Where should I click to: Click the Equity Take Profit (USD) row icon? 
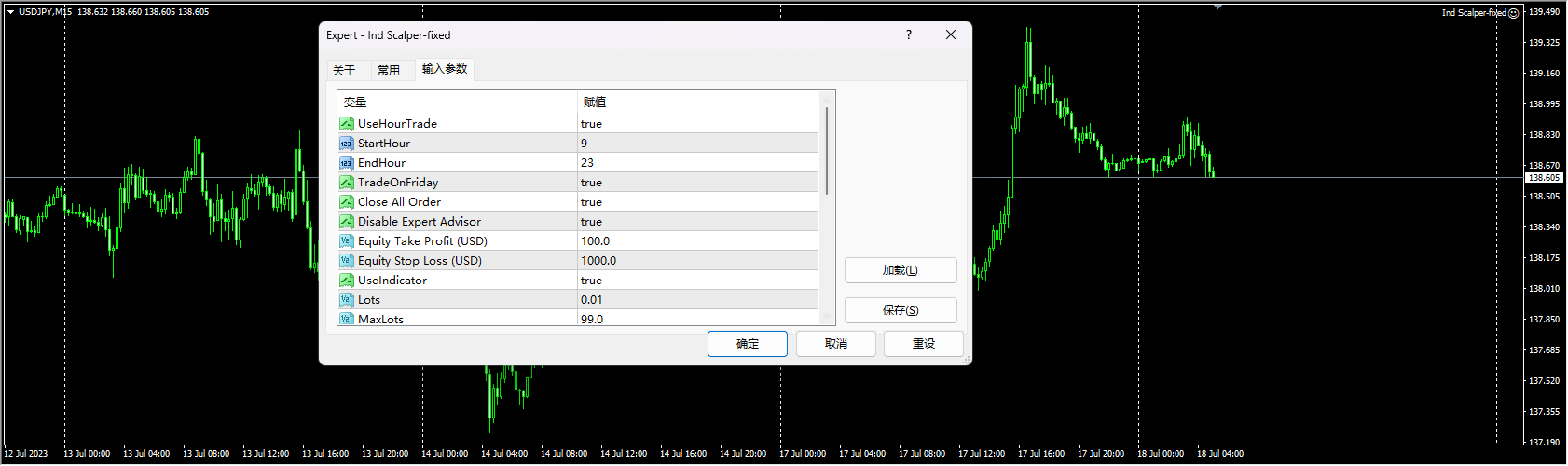(347, 240)
